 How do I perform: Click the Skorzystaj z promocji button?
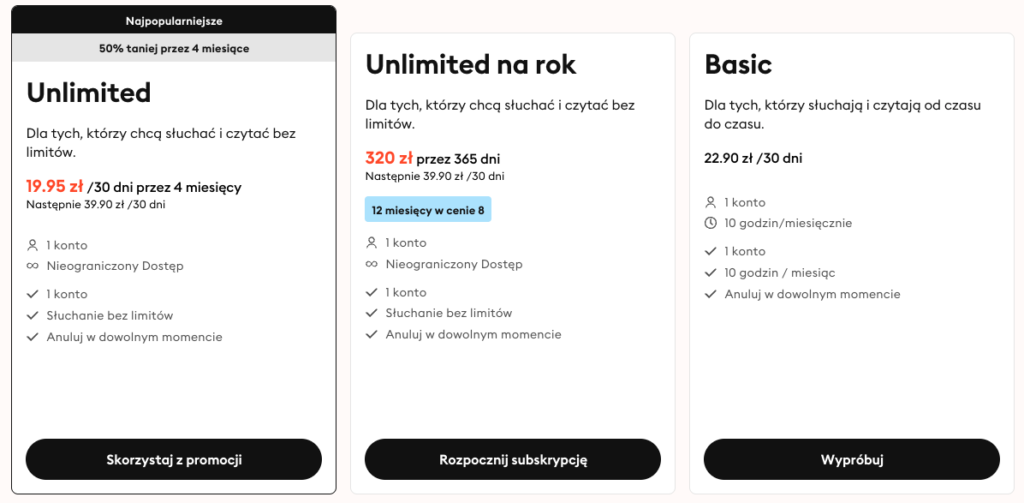(x=174, y=460)
